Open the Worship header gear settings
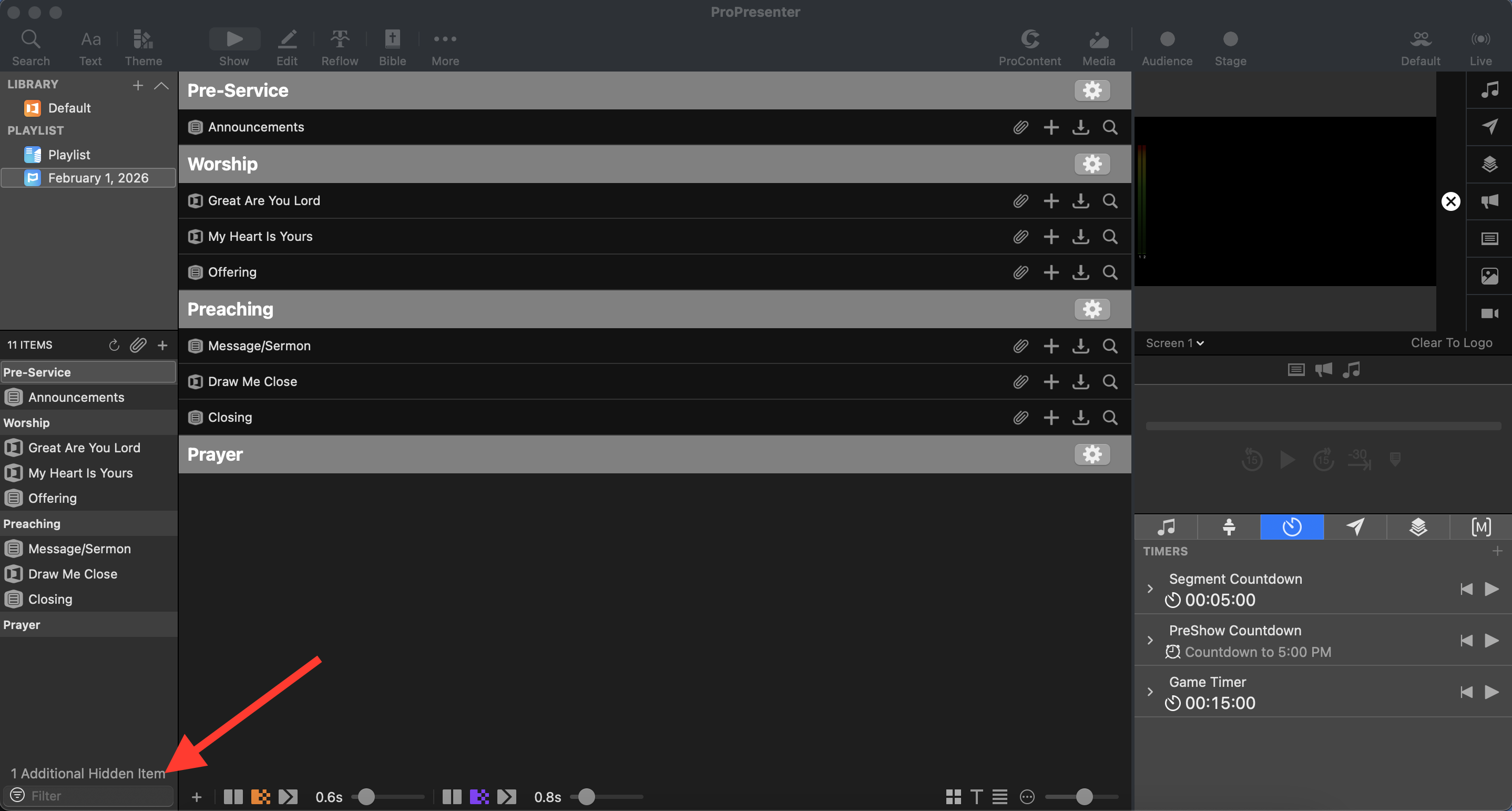This screenshot has width=1512, height=811. point(1092,164)
